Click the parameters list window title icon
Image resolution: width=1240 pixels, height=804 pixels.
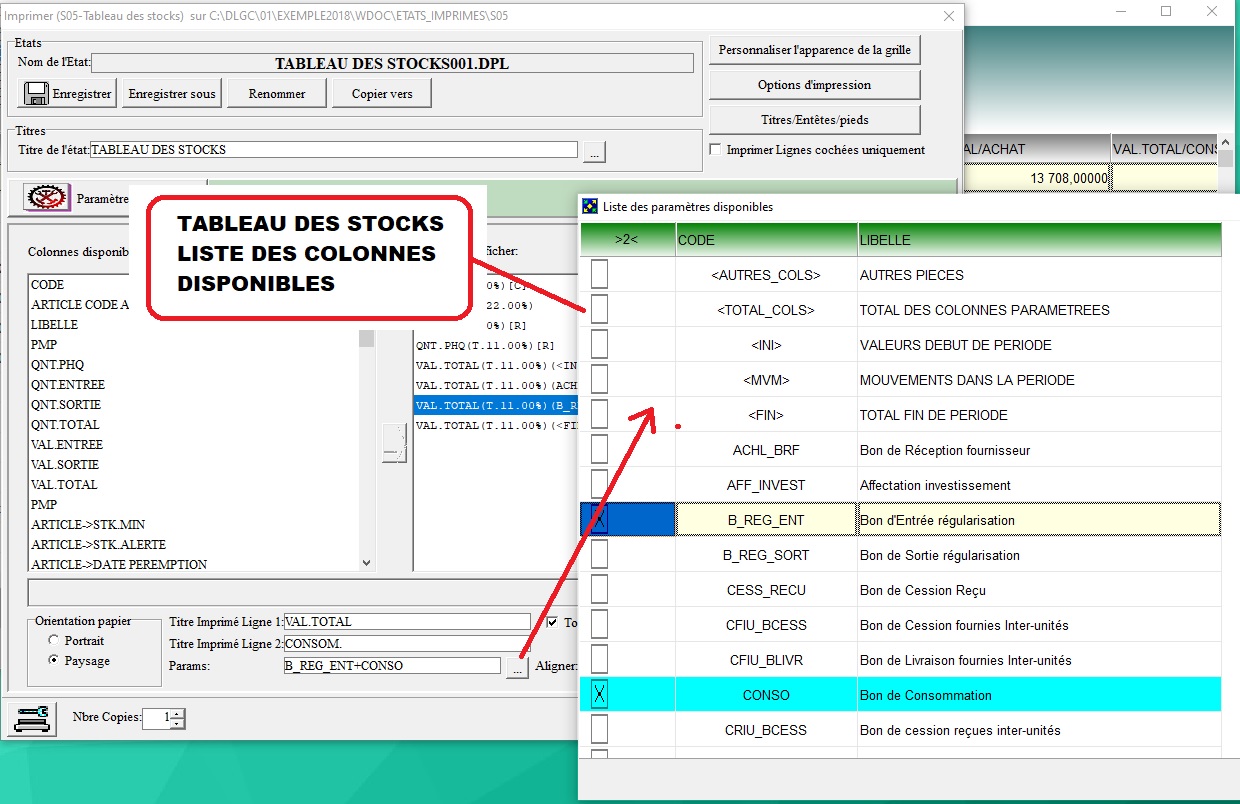point(591,207)
